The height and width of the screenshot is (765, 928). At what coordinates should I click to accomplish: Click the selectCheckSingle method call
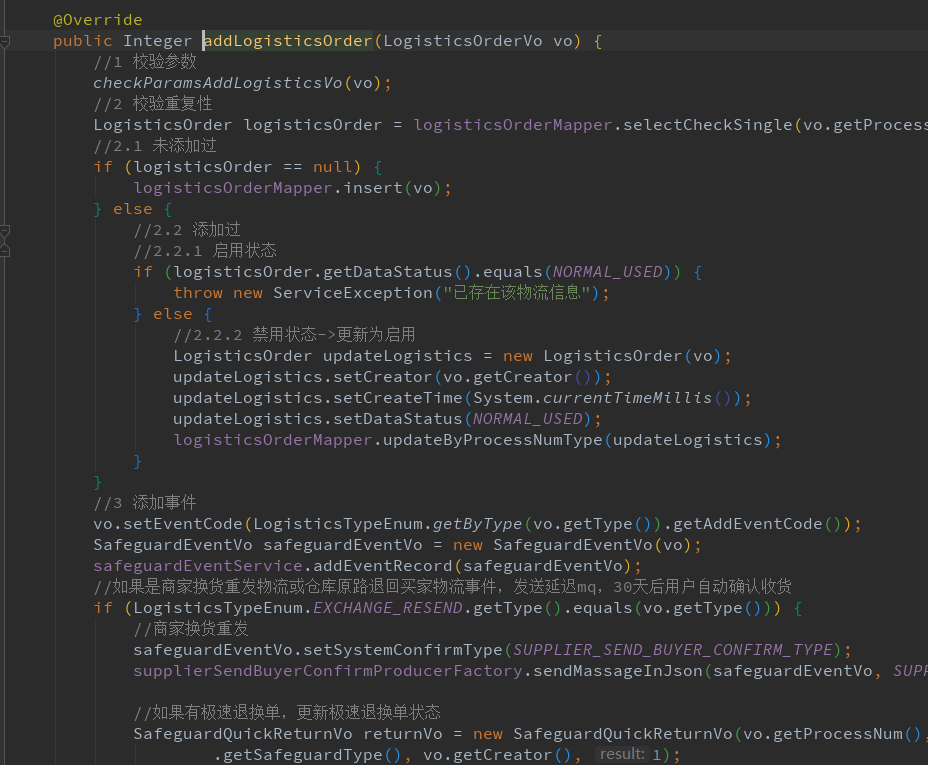click(x=707, y=125)
